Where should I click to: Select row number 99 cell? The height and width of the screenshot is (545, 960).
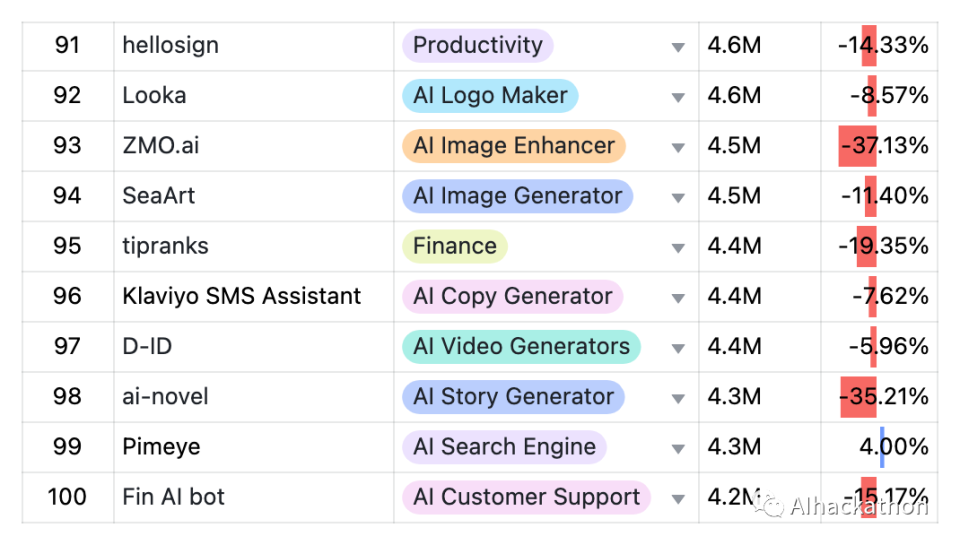pos(67,447)
